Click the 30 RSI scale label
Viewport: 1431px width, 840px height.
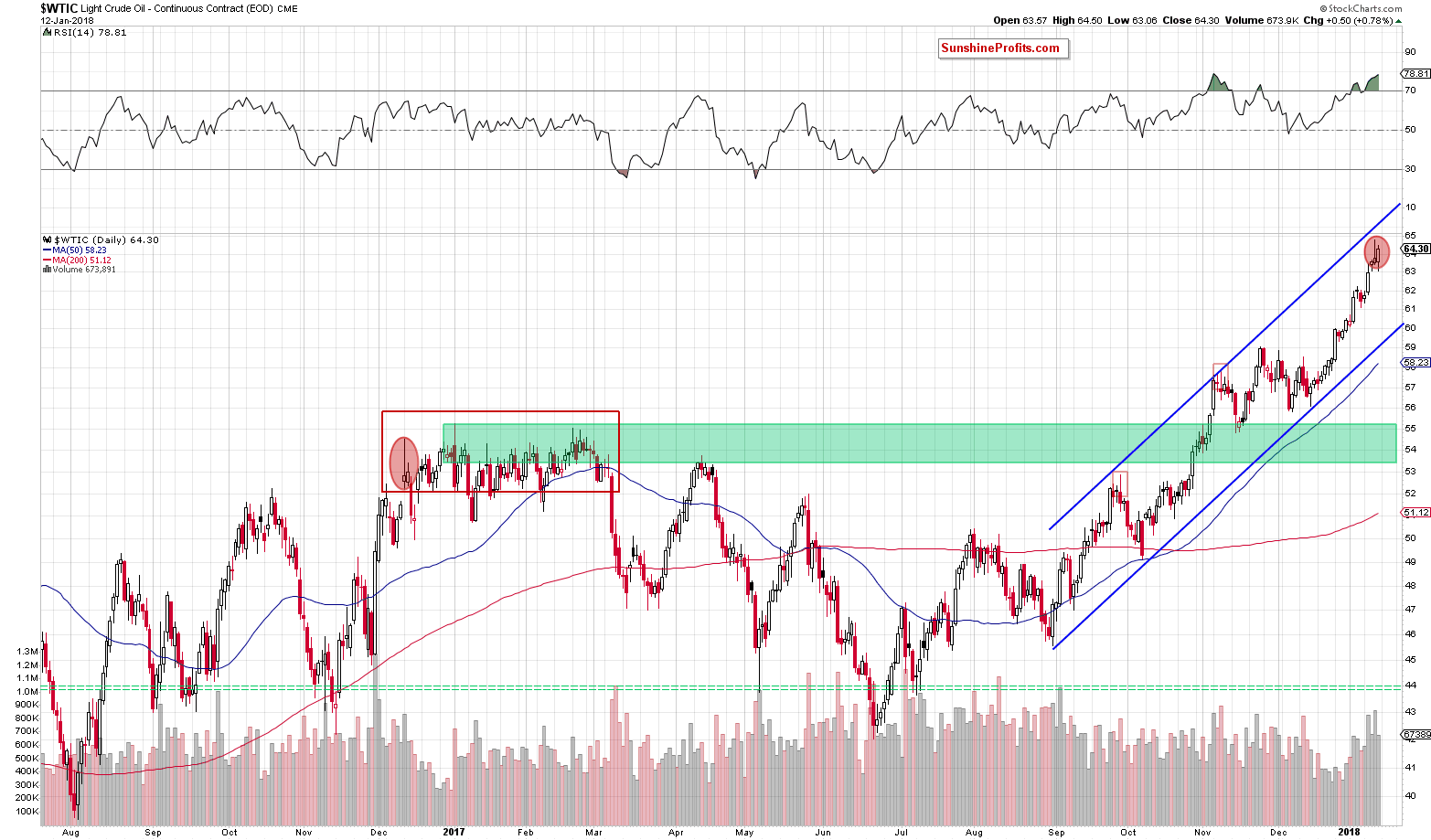tap(1411, 169)
